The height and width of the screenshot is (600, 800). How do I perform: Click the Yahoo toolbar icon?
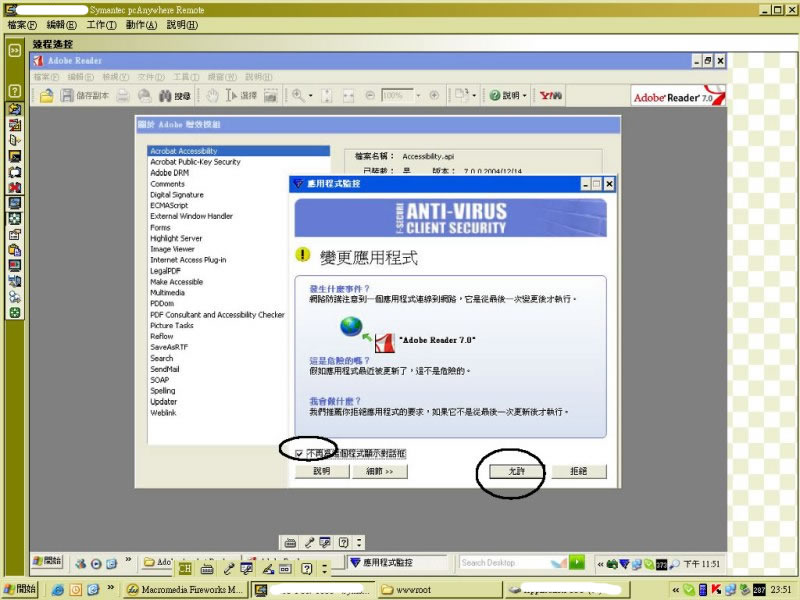[x=551, y=95]
